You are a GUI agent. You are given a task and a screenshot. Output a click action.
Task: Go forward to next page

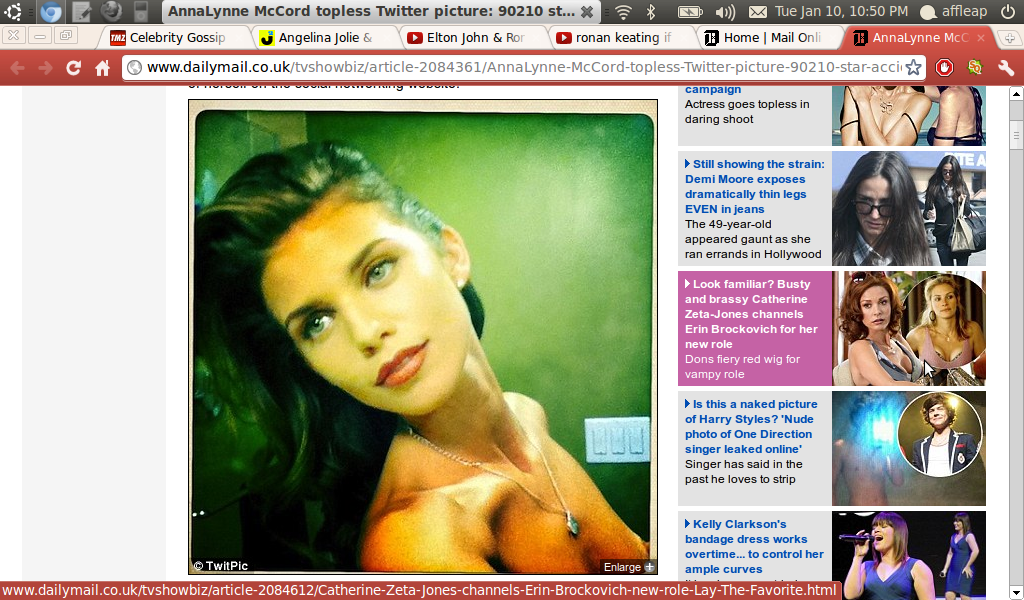(x=45, y=68)
